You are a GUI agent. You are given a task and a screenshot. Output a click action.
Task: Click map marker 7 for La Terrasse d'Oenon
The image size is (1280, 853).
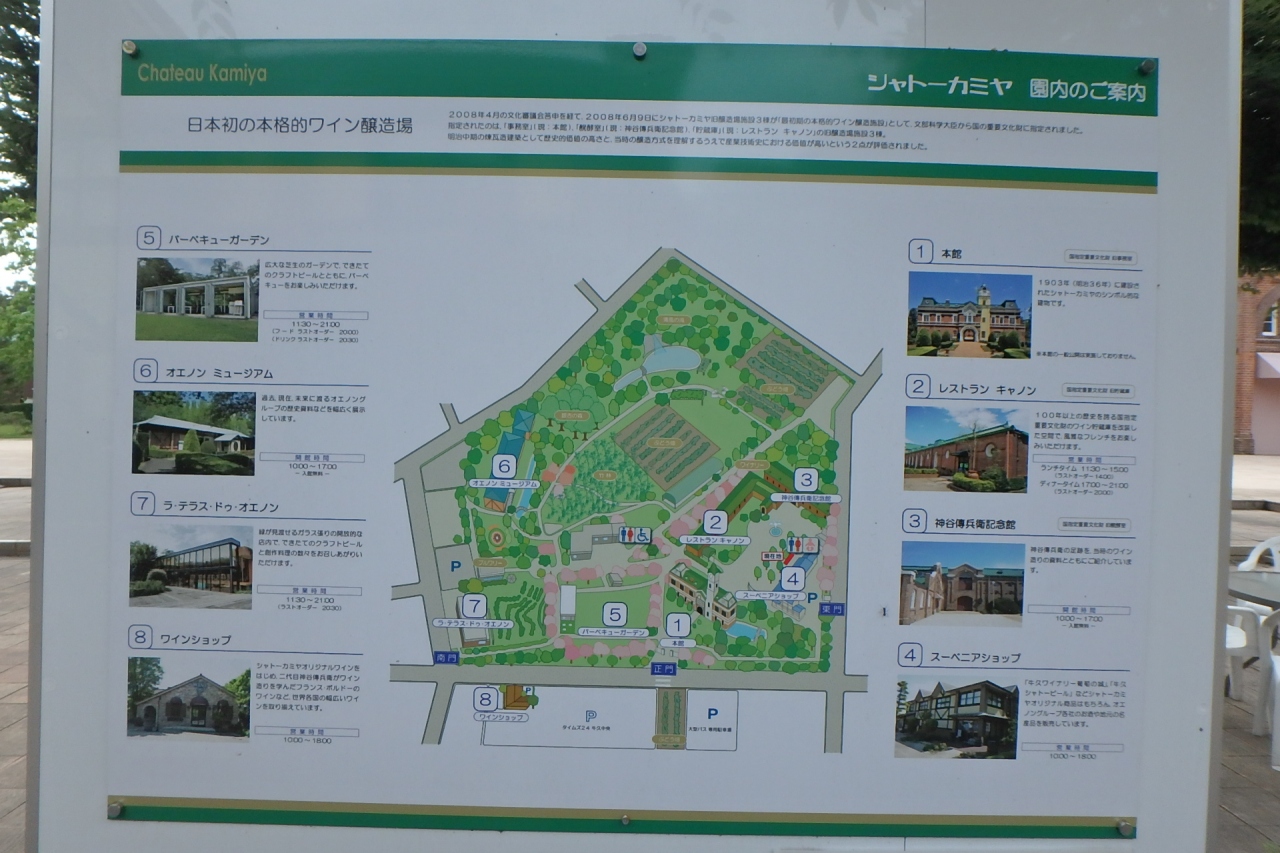474,606
